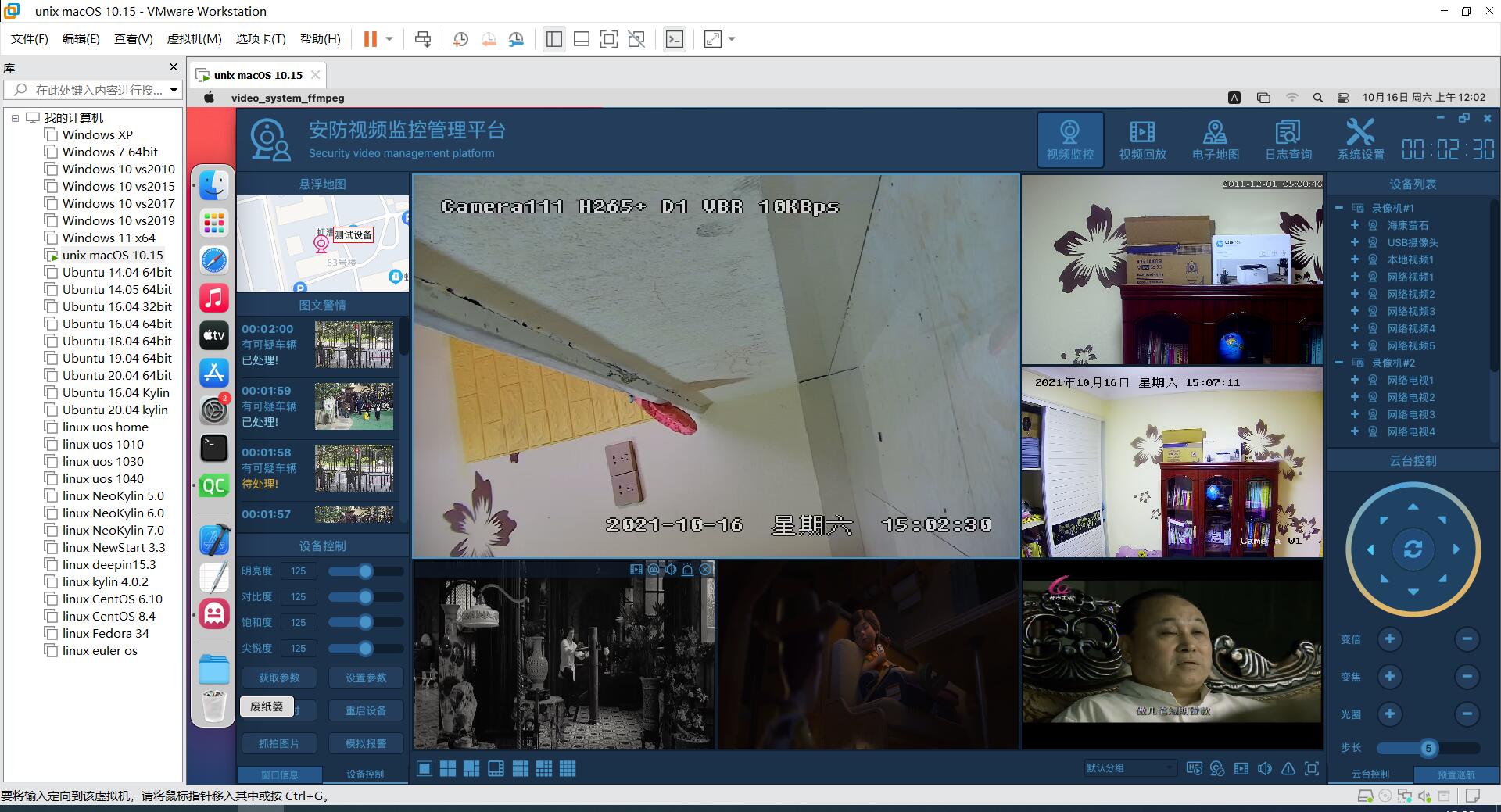Open the 默认分组 group dropdown
The image size is (1501, 812).
click(1129, 768)
